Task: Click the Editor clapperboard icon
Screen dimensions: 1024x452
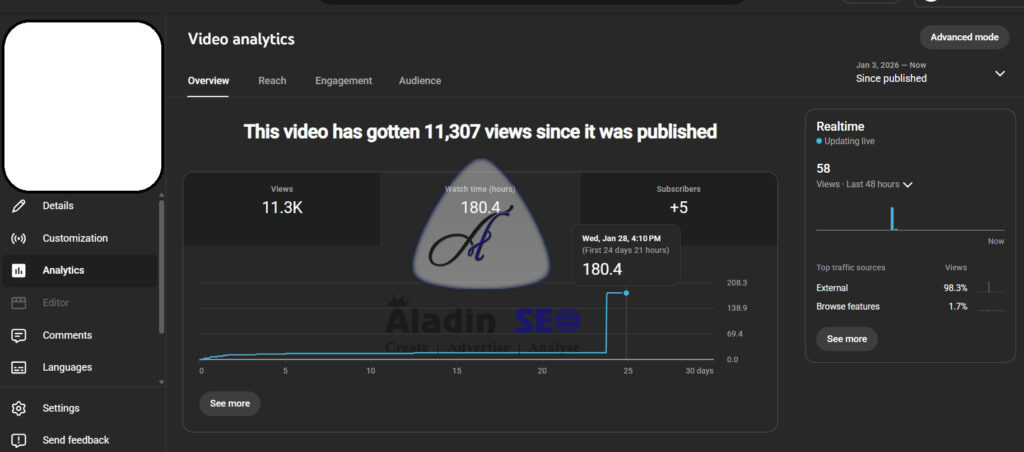Action: [x=18, y=303]
